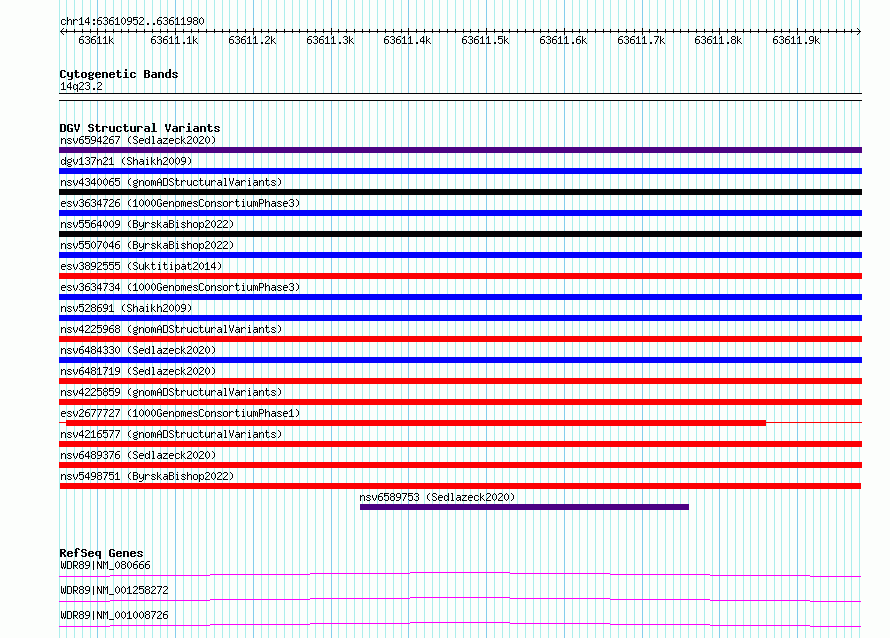
Task: Select variant label esv2677727 (1000GenomesConsortiumPhase1)
Action: point(180,413)
